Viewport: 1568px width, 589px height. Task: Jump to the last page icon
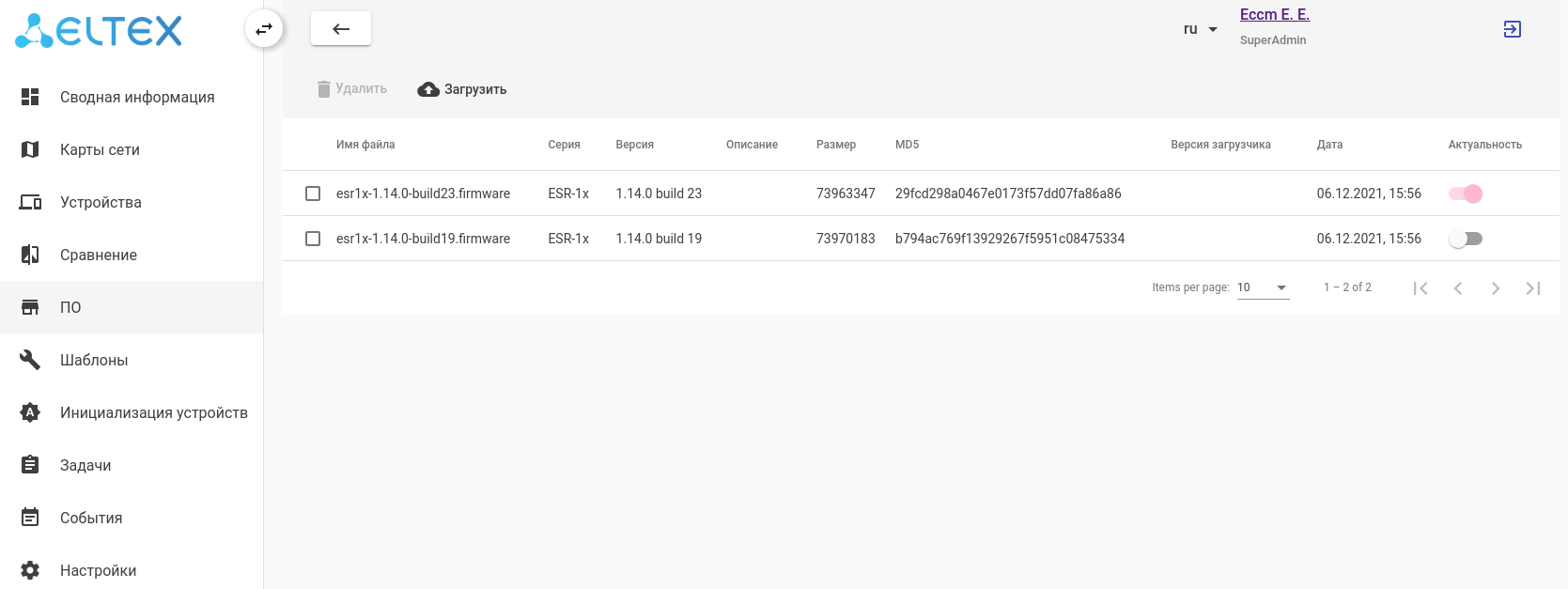coord(1532,288)
